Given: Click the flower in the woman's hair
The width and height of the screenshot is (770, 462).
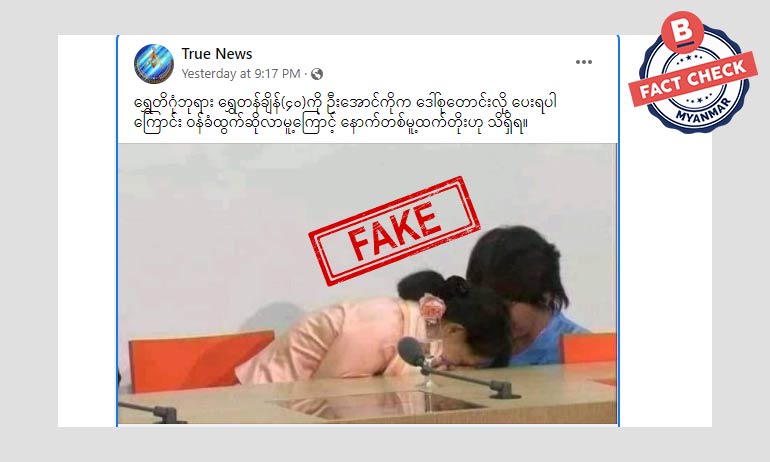Looking at the screenshot, I should tap(432, 307).
